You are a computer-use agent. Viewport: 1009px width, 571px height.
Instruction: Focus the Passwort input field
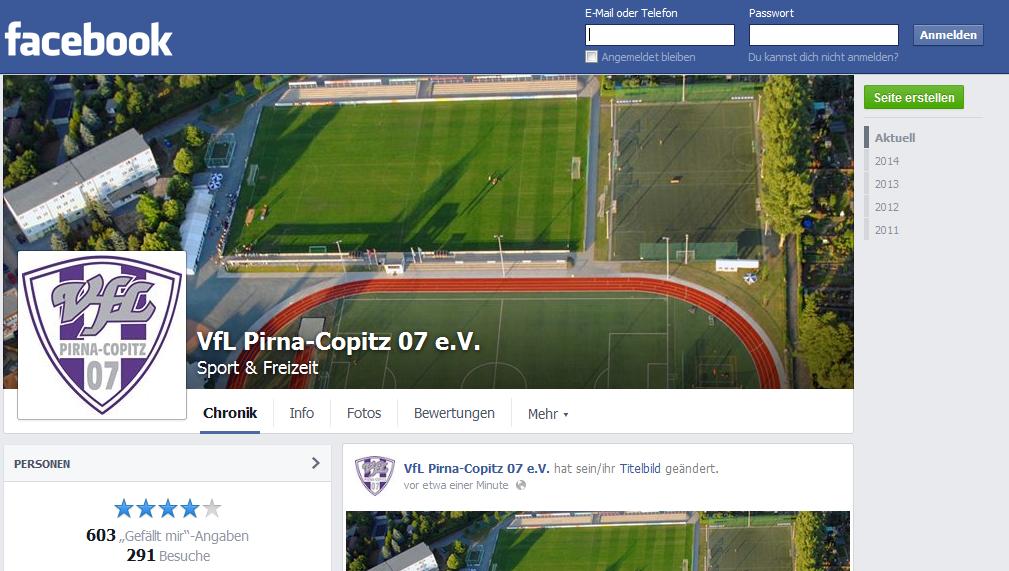[824, 35]
